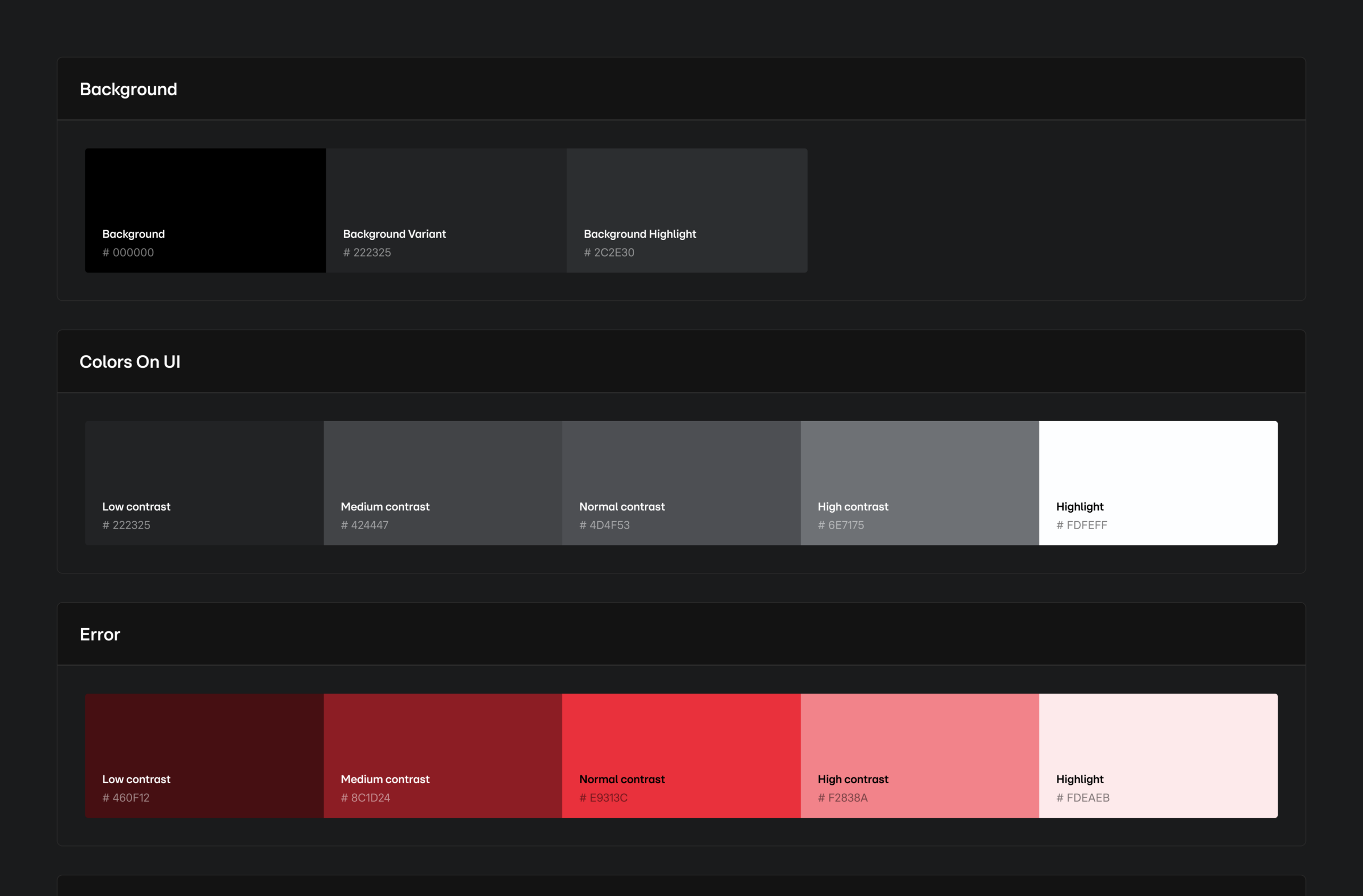Image resolution: width=1363 pixels, height=896 pixels.
Task: Click the hex text # F2838A
Action: point(842,798)
